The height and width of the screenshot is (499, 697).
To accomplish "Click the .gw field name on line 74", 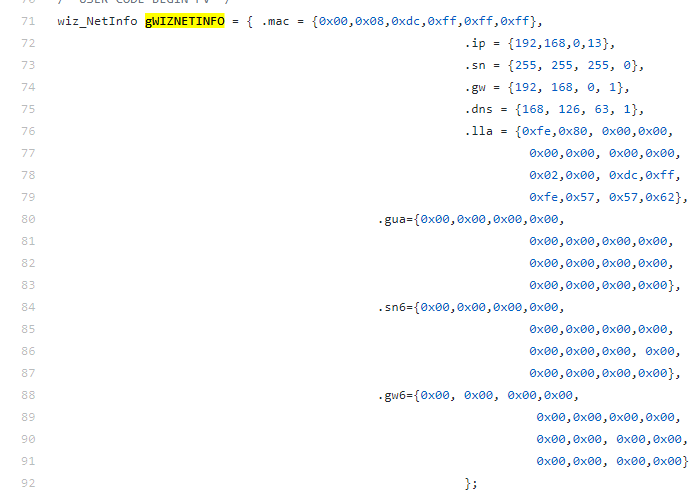I will coord(475,87).
